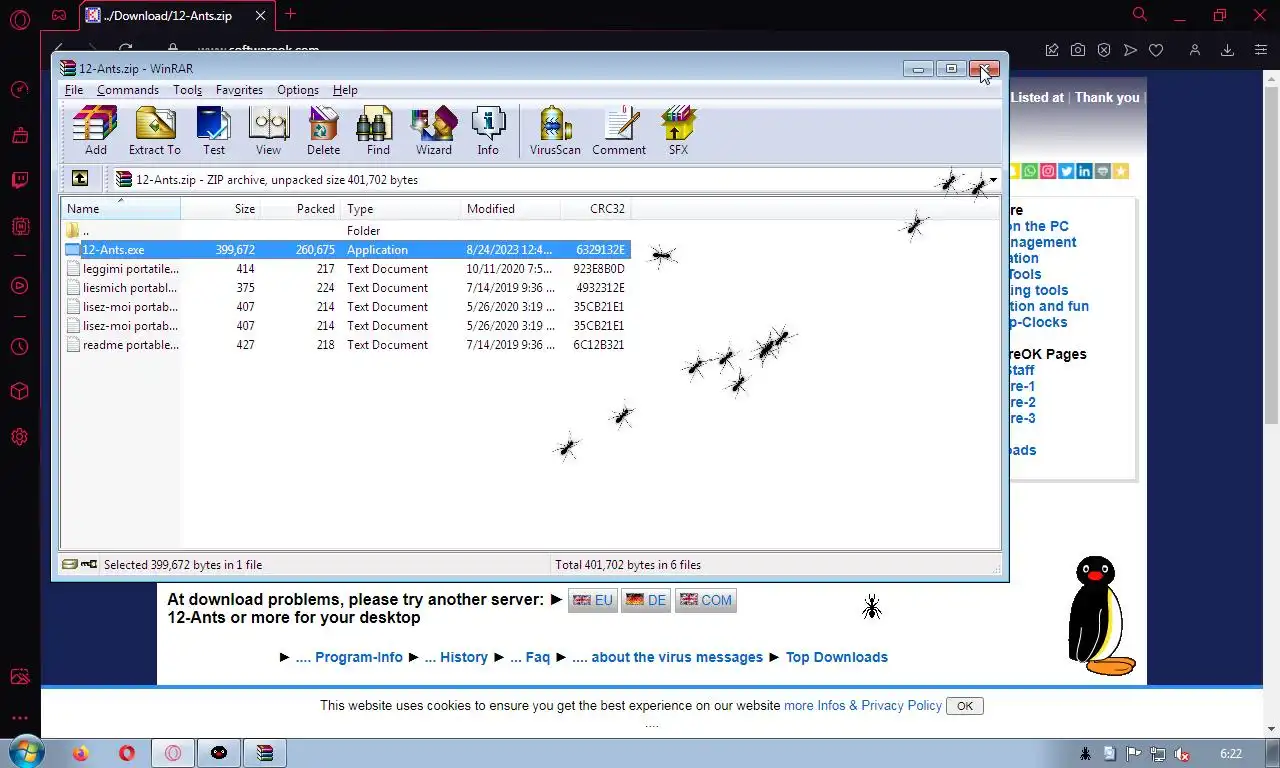1280x768 pixels.
Task: Click the Twitter share icon
Action: click(1066, 171)
